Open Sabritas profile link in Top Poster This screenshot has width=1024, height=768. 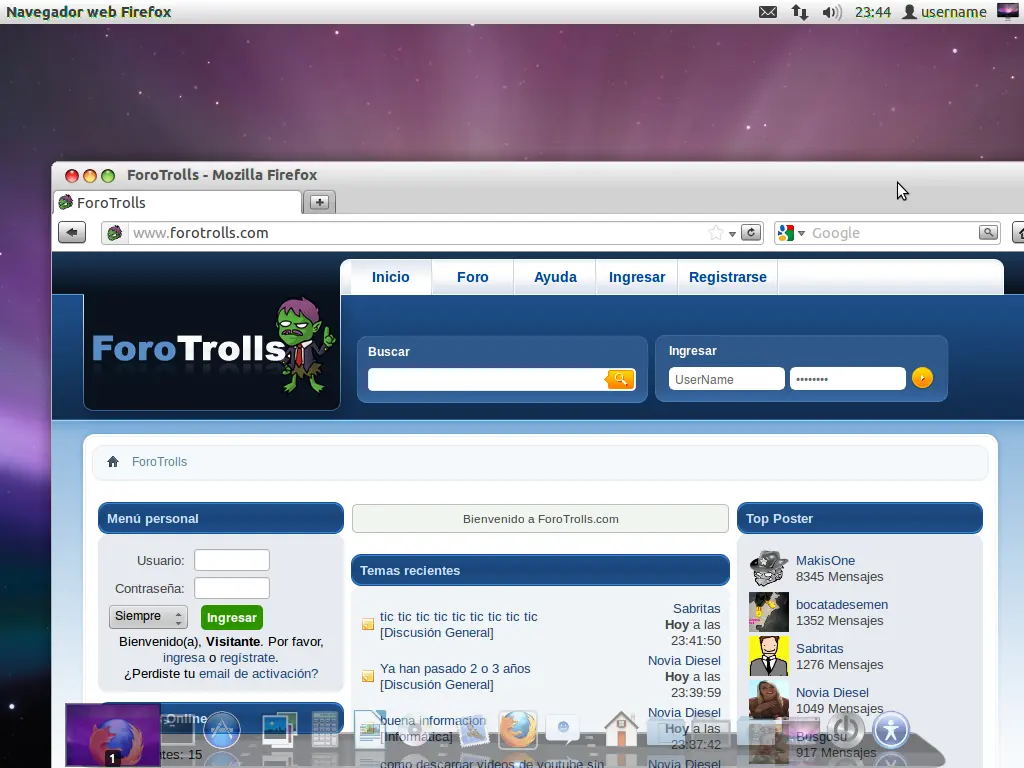point(820,648)
